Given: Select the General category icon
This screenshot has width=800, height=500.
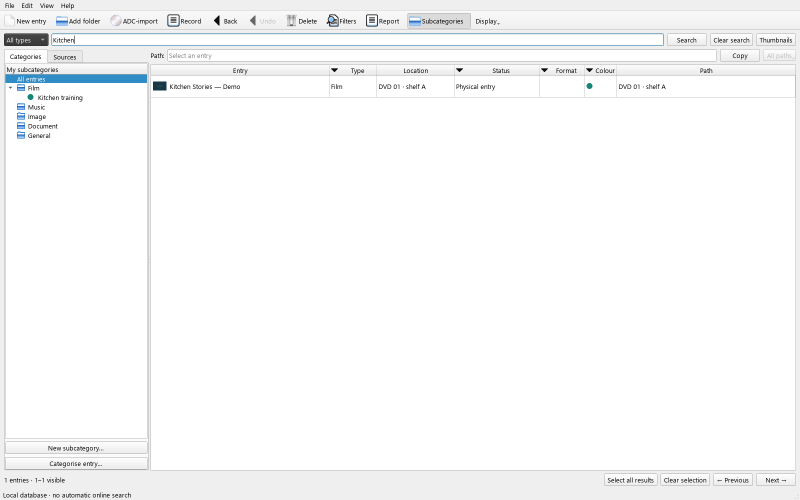Looking at the screenshot, I should (x=21, y=135).
